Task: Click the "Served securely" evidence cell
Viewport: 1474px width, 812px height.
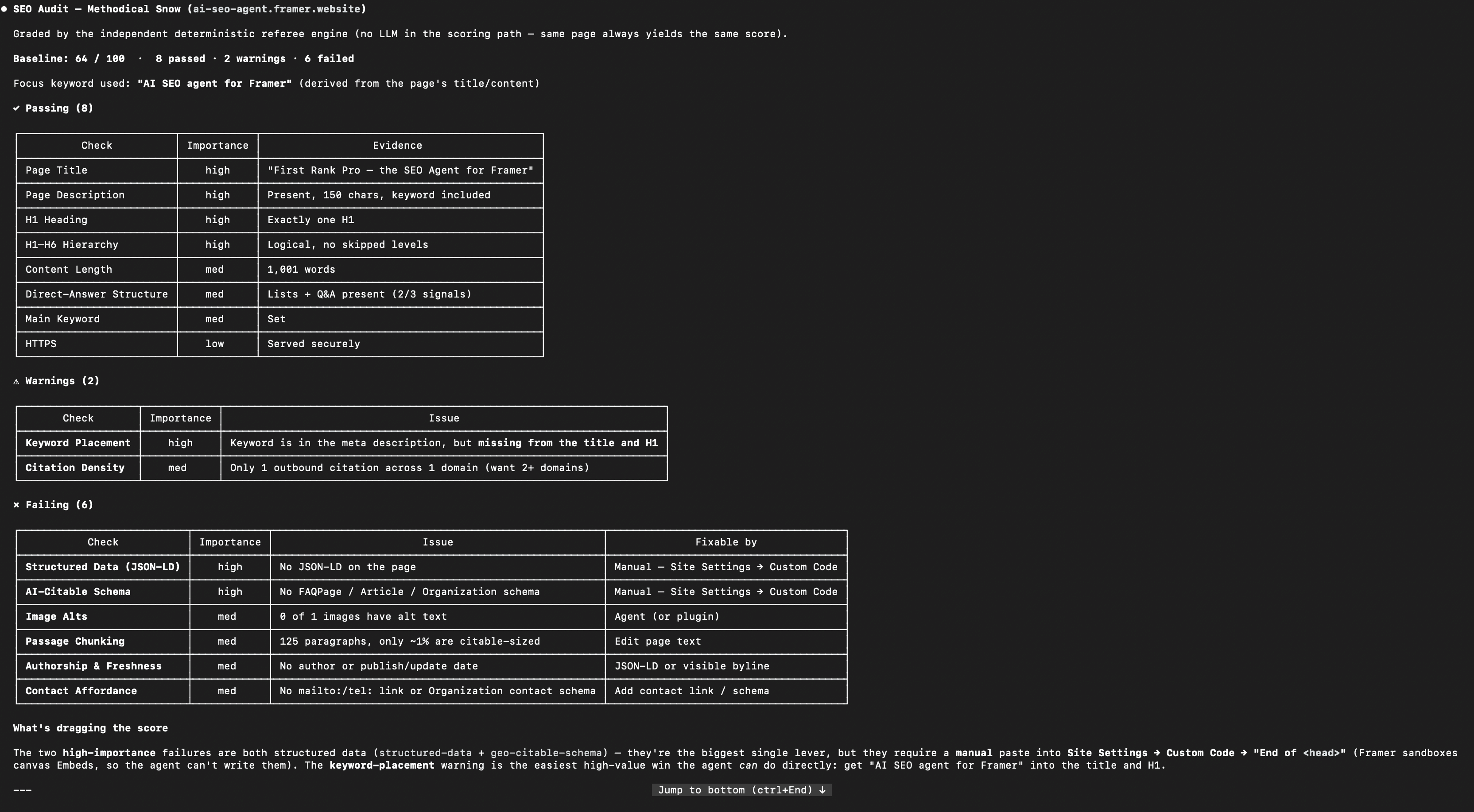Action: point(400,344)
